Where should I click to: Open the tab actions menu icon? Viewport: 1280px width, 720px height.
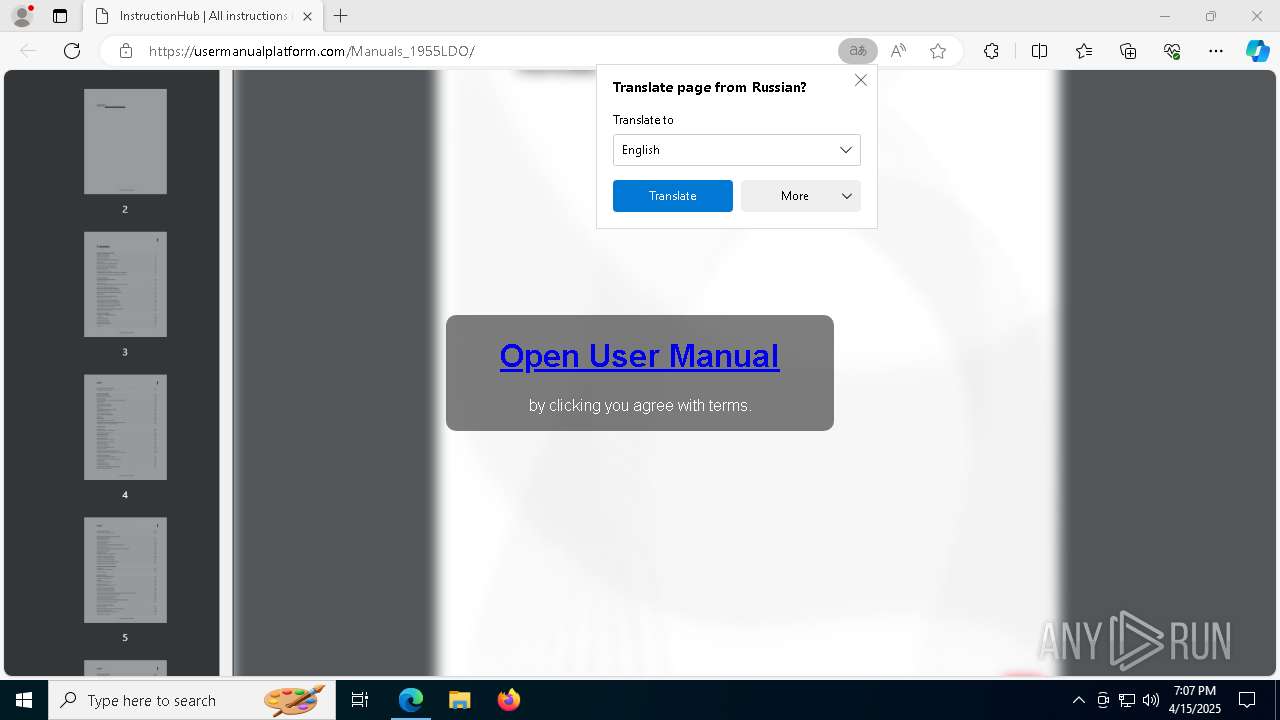tap(60, 16)
